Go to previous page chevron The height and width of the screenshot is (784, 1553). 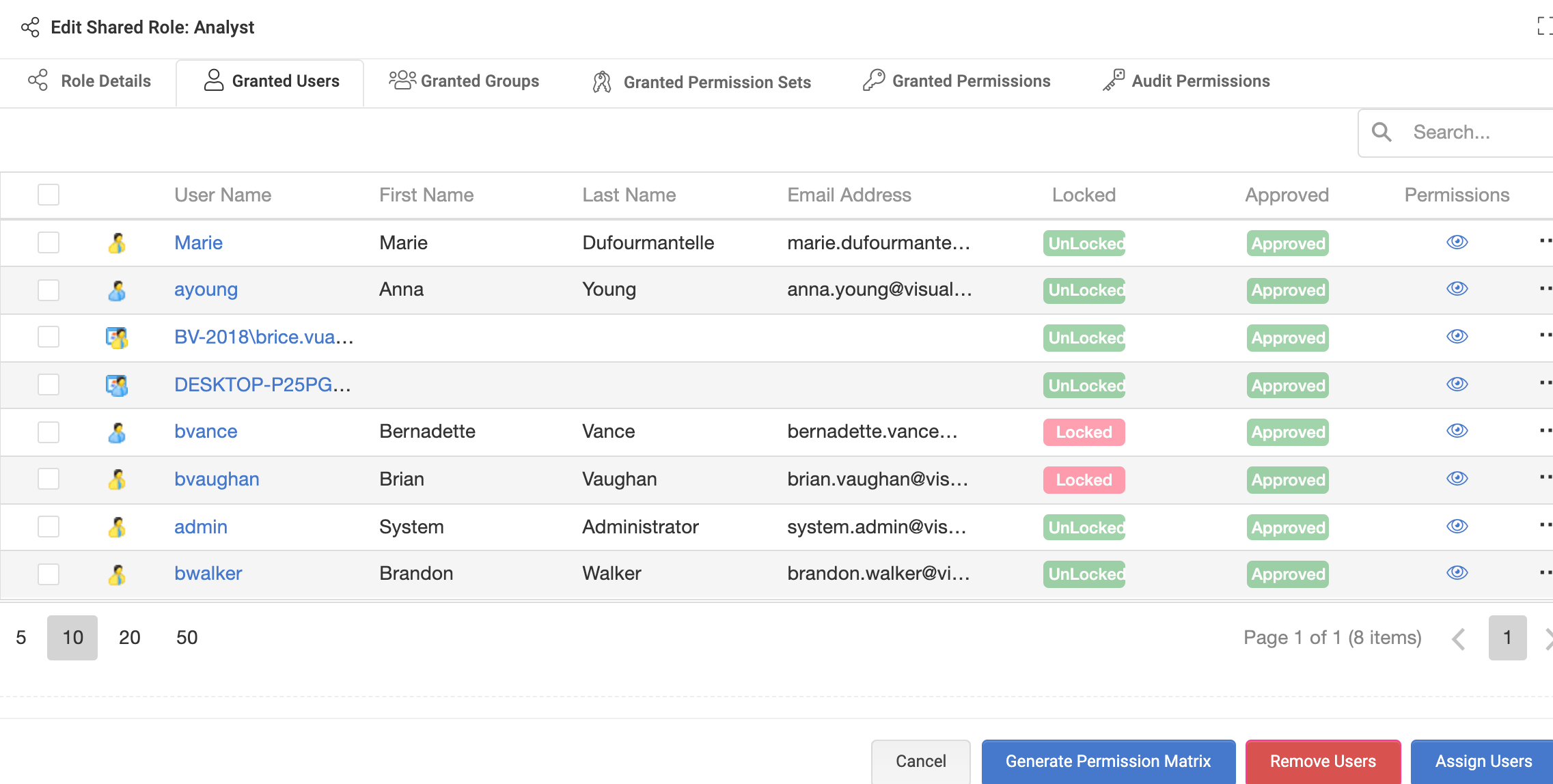1458,639
